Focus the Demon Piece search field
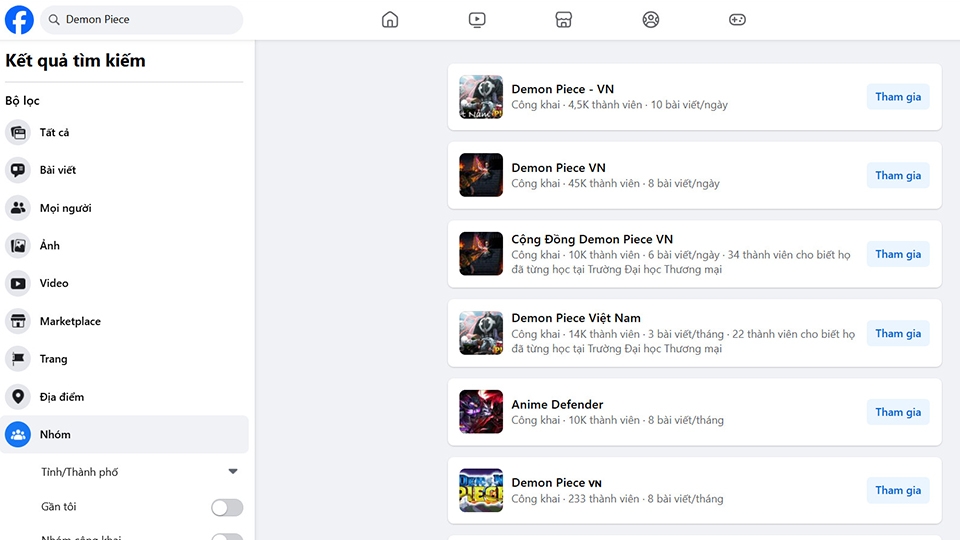This screenshot has width=960, height=540. pyautogui.click(x=141, y=20)
